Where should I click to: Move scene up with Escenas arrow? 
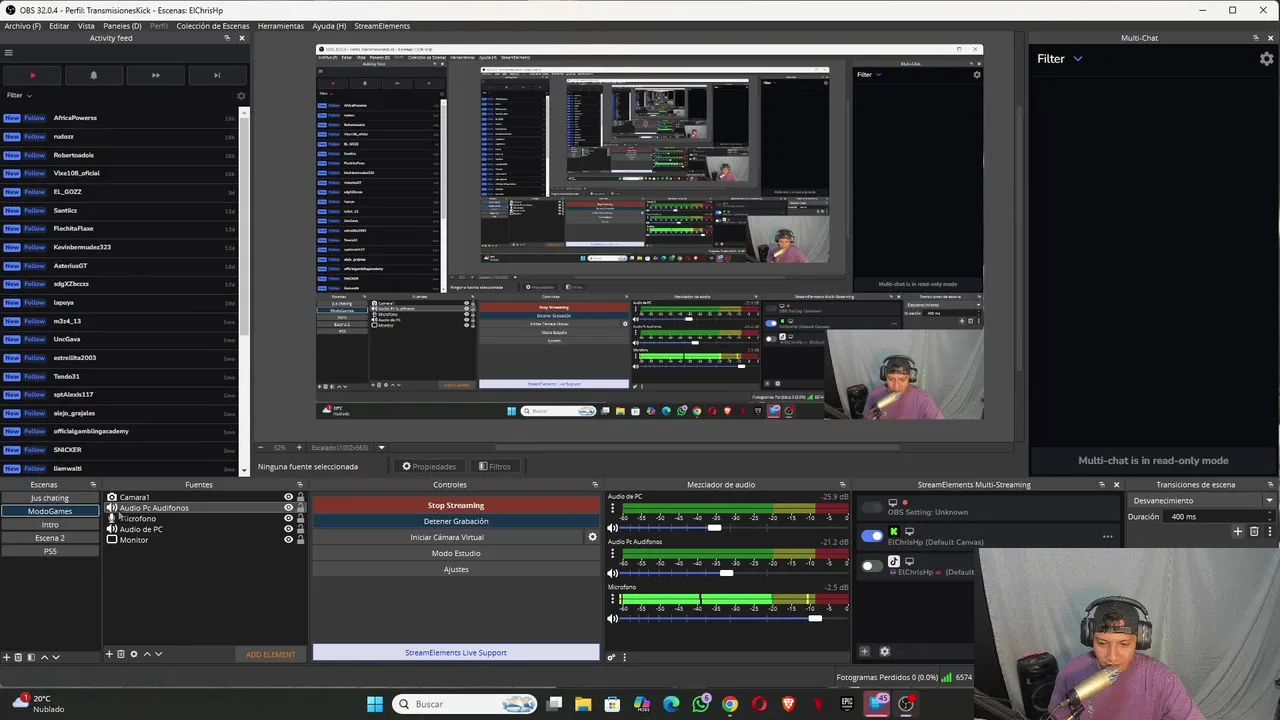pyautogui.click(x=43, y=657)
